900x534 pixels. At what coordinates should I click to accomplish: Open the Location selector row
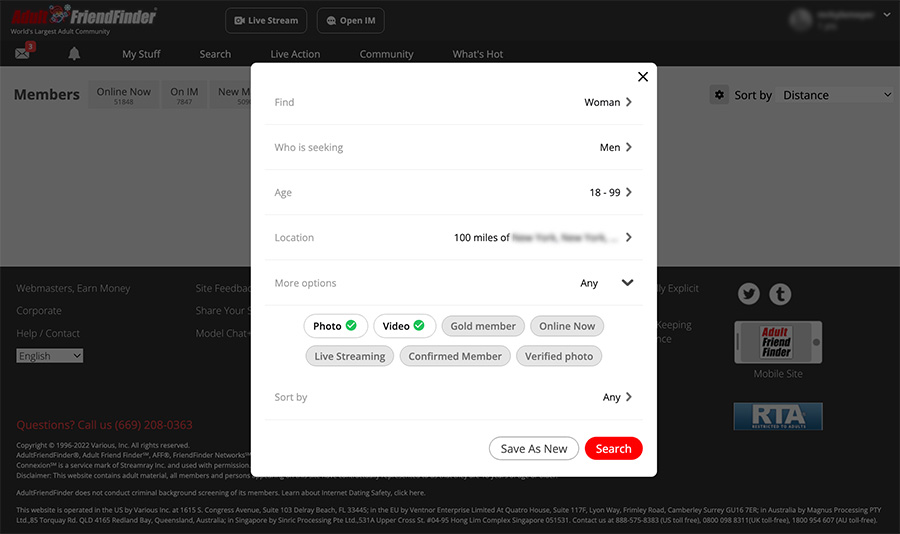click(x=453, y=237)
